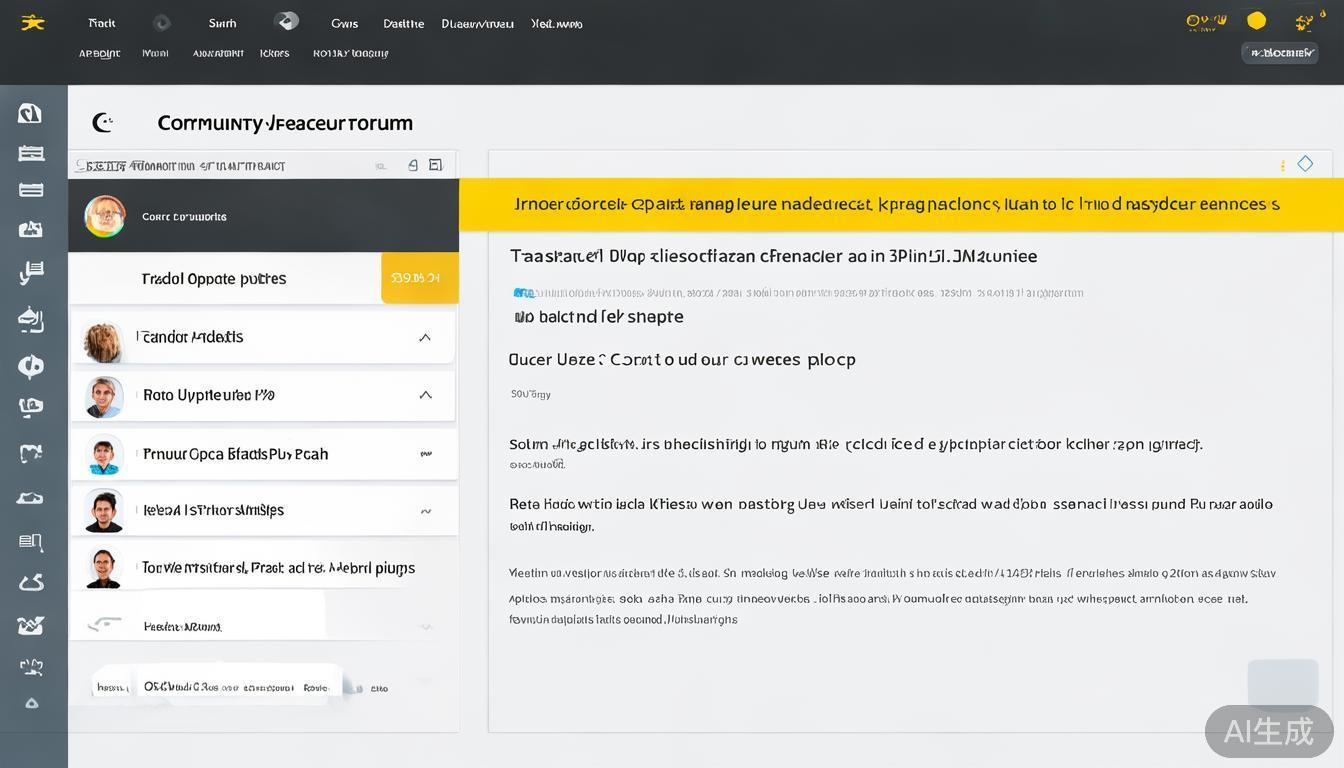This screenshot has height=768, width=1344.
Task: Collapse the 'Fandor Mdetis' list row chevron
Action: [425, 338]
